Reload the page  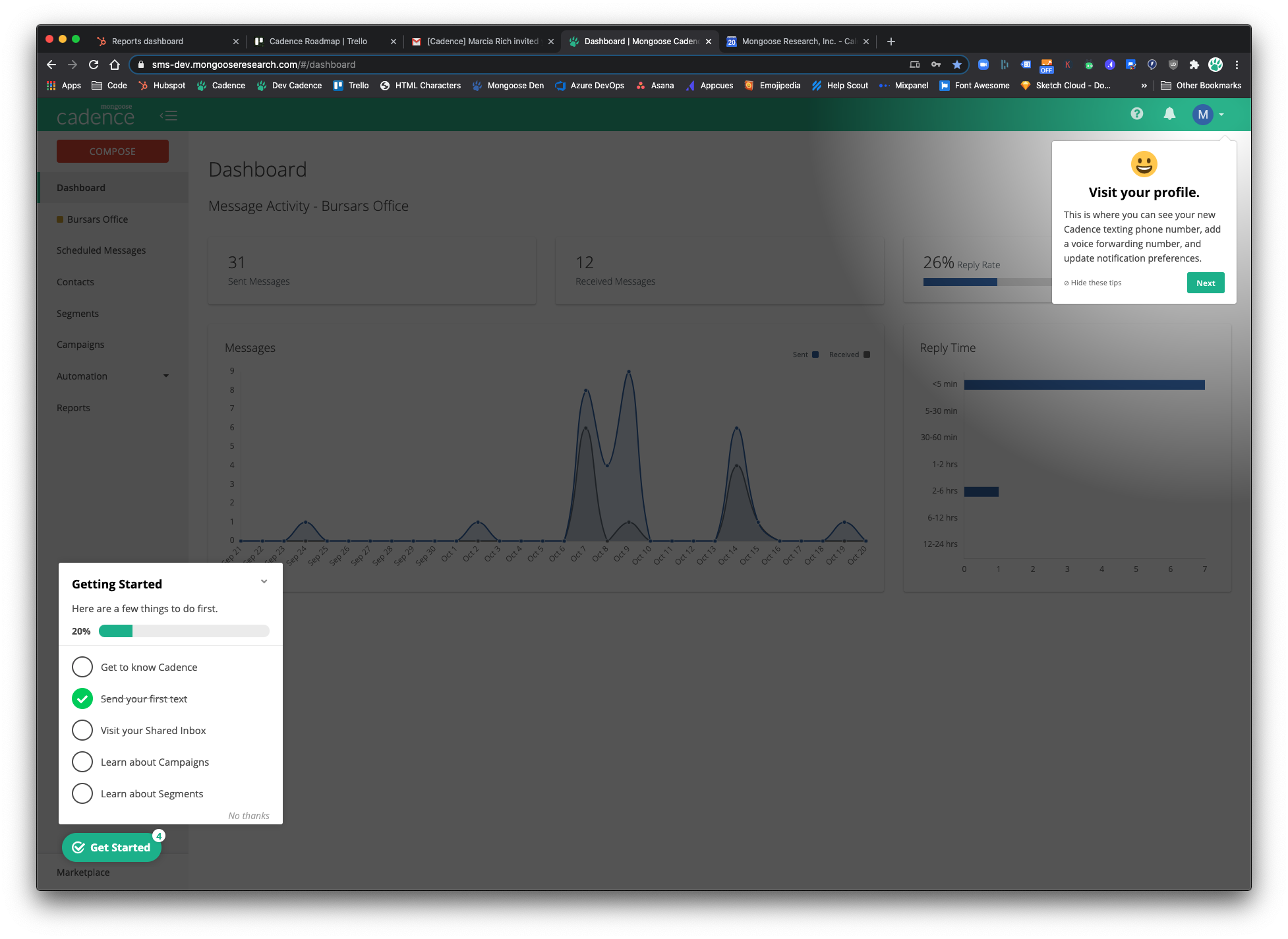[94, 65]
